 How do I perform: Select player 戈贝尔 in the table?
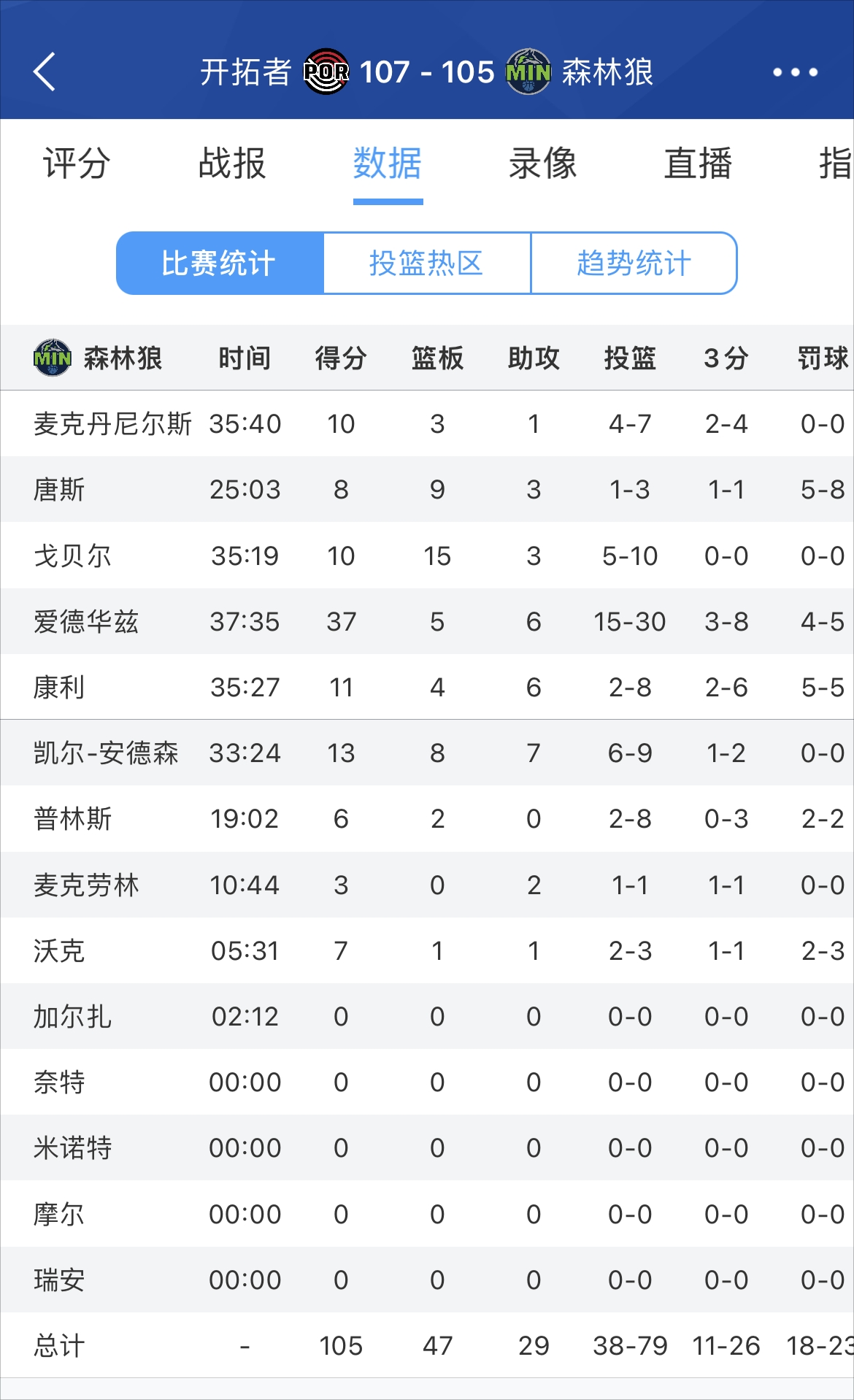(73, 555)
